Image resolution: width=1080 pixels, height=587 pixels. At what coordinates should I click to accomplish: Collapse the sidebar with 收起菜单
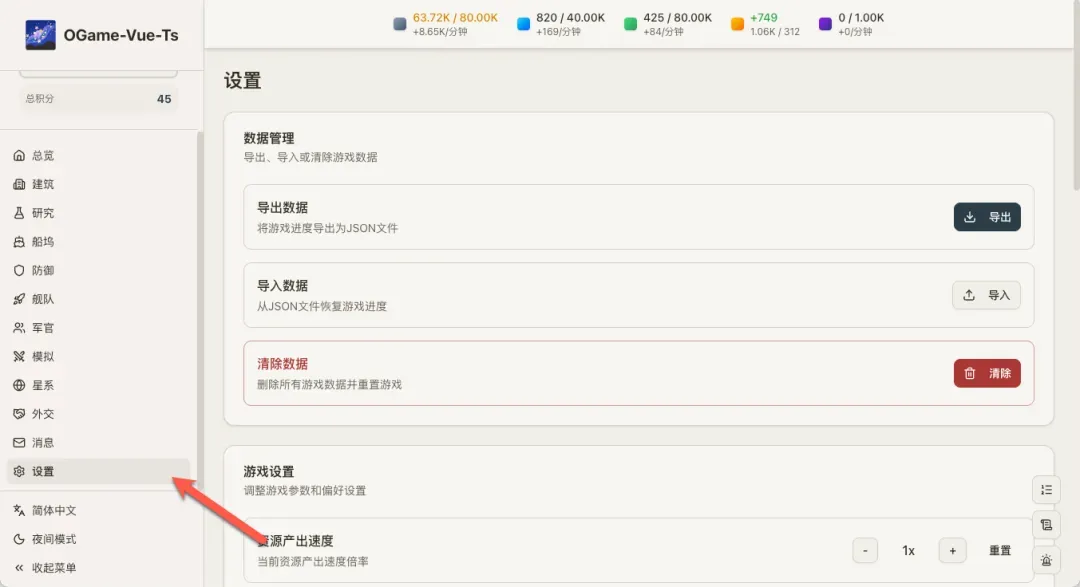tap(54, 568)
